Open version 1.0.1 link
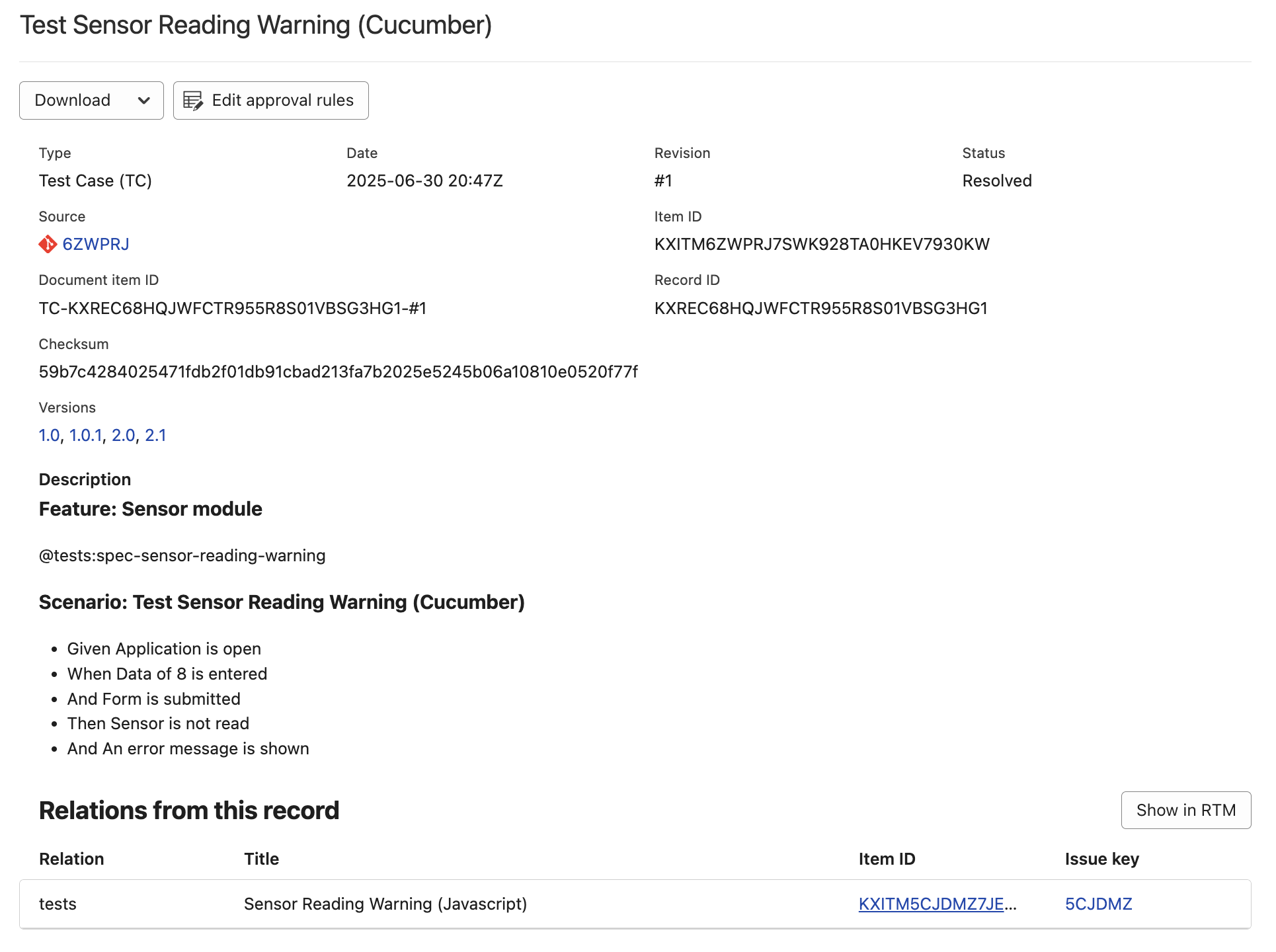1276x952 pixels. click(86, 436)
